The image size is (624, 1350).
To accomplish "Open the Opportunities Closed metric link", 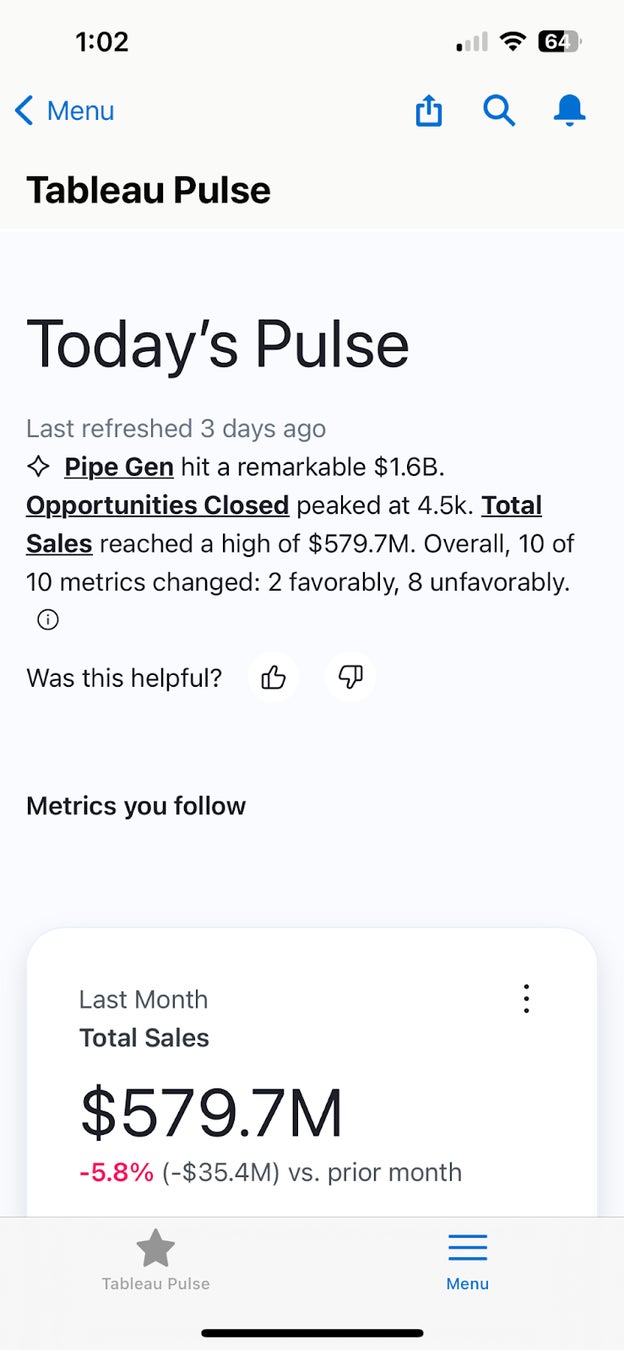I will [x=157, y=505].
